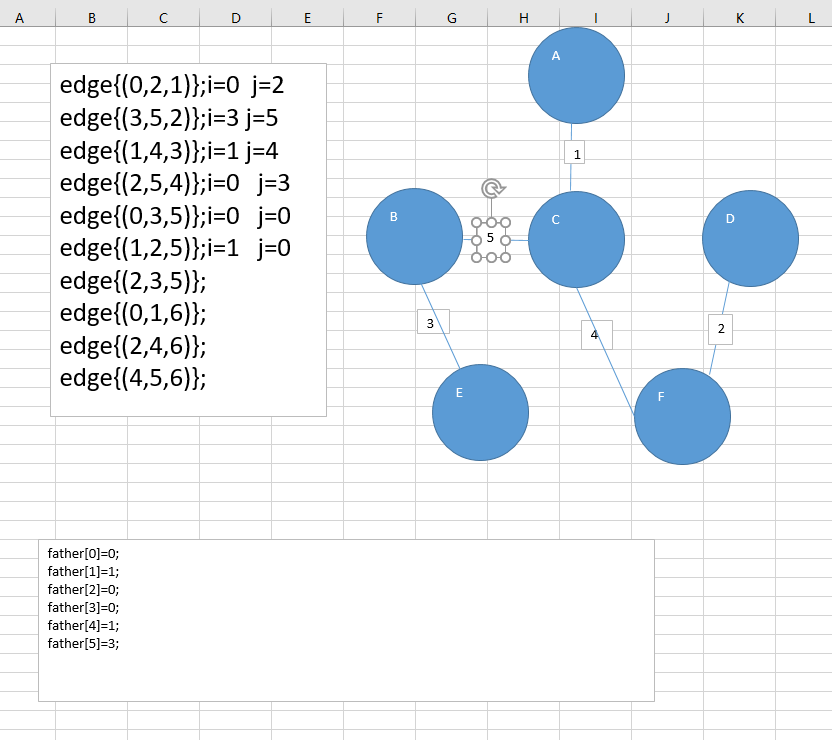Click text line 'father[1]=1;'
This screenshot has width=832, height=740.
83,572
